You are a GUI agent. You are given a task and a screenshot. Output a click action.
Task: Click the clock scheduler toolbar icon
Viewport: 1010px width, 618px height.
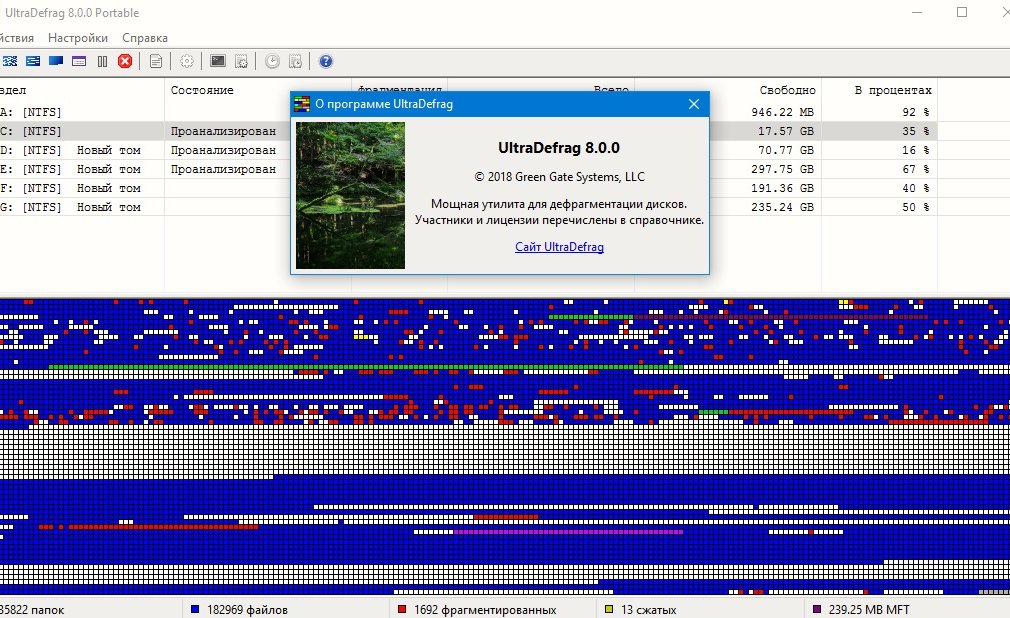pyautogui.click(x=272, y=61)
